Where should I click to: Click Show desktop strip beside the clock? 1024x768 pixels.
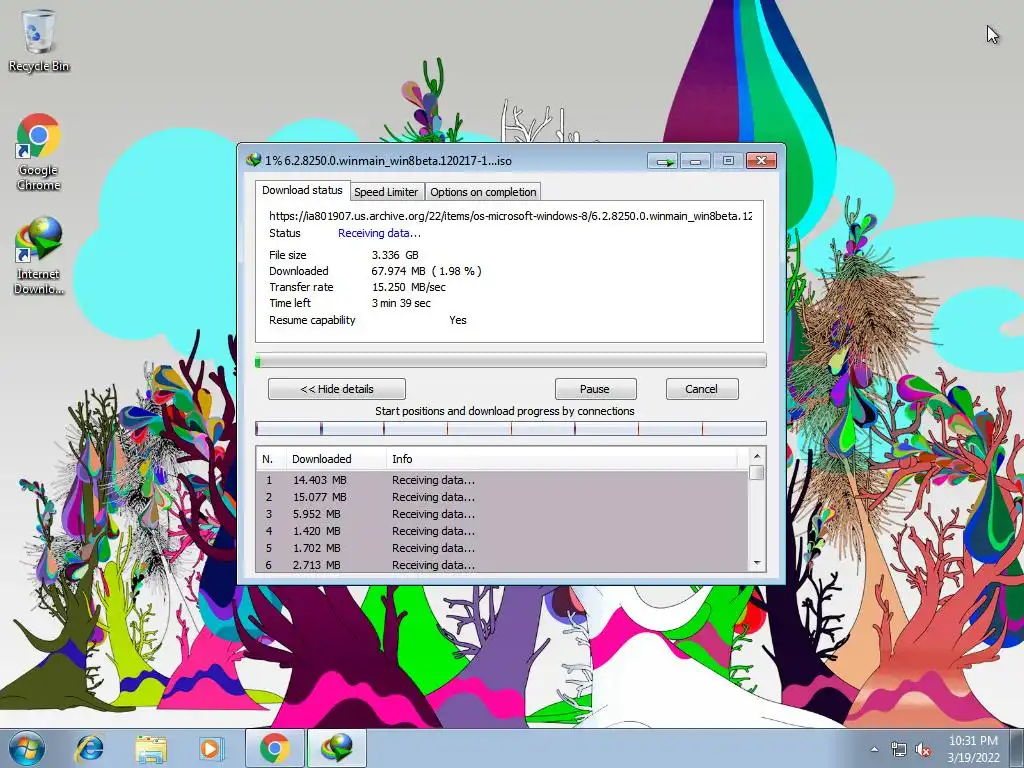click(x=1017, y=748)
